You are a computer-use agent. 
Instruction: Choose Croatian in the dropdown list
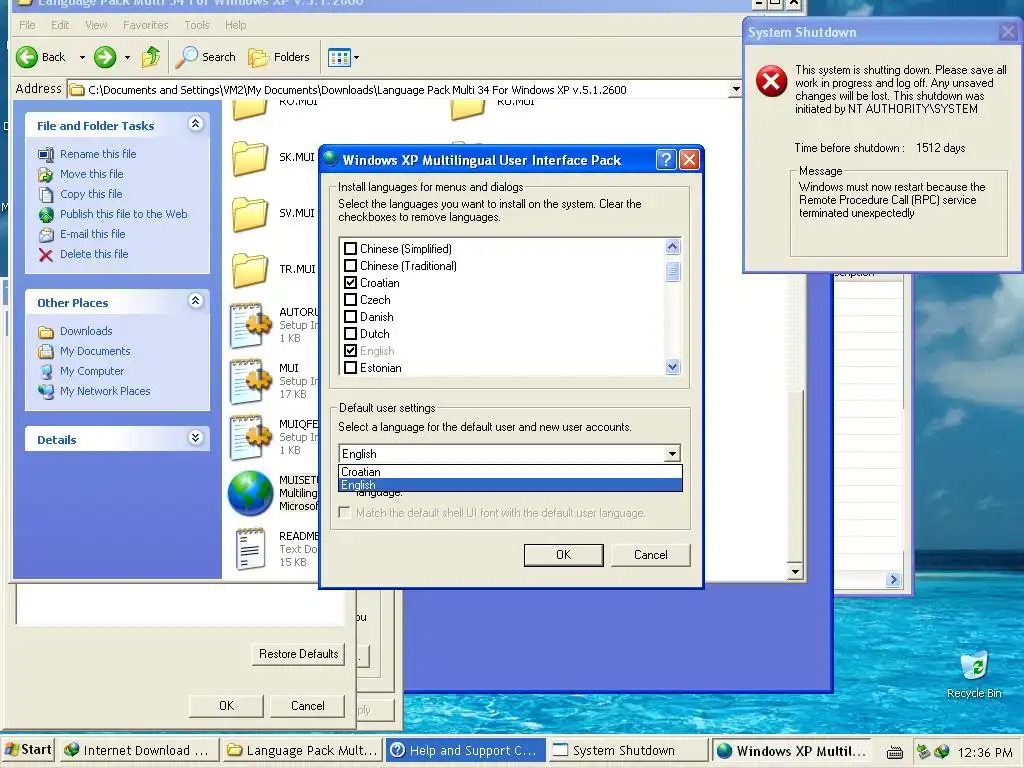pyautogui.click(x=510, y=472)
